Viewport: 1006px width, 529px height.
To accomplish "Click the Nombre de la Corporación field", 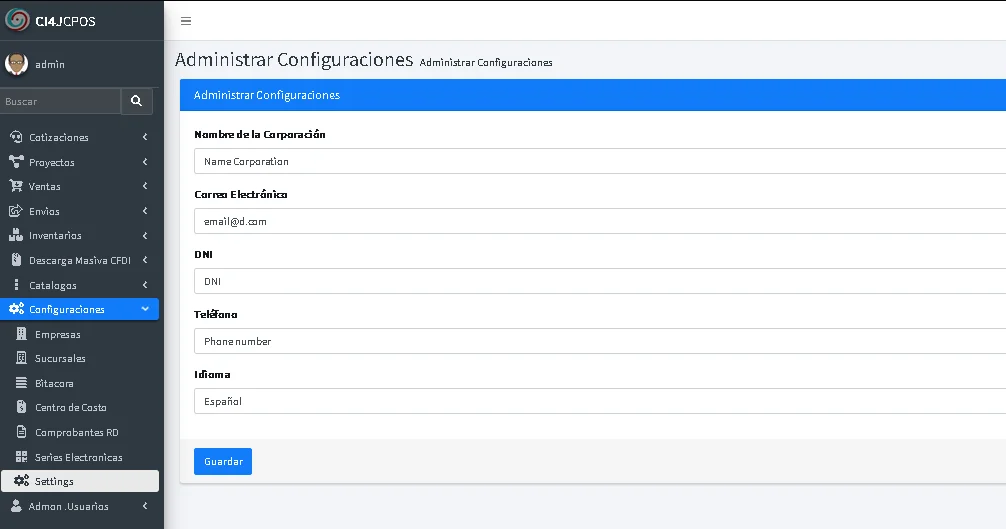I will tap(598, 161).
